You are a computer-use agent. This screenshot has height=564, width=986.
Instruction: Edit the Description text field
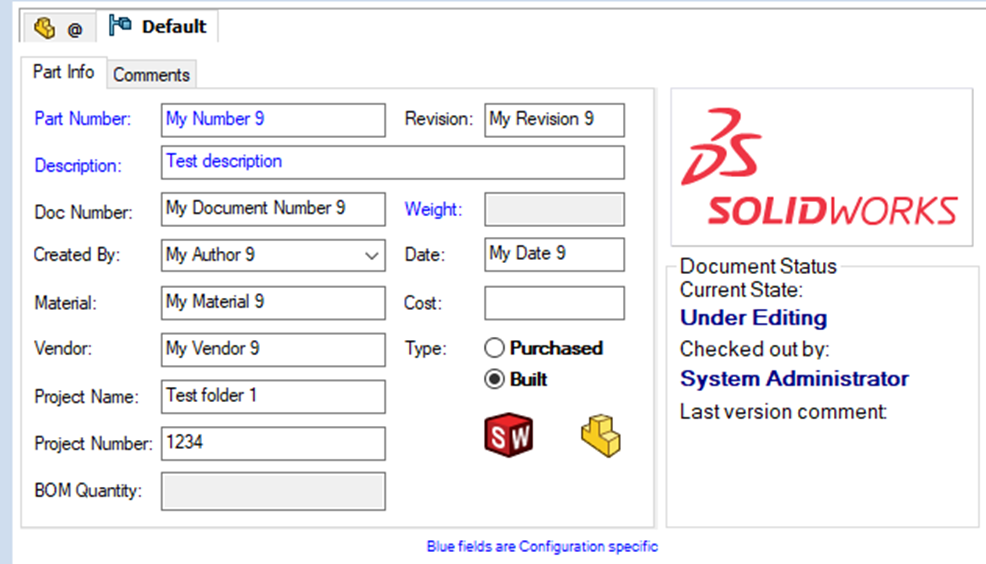(392, 162)
